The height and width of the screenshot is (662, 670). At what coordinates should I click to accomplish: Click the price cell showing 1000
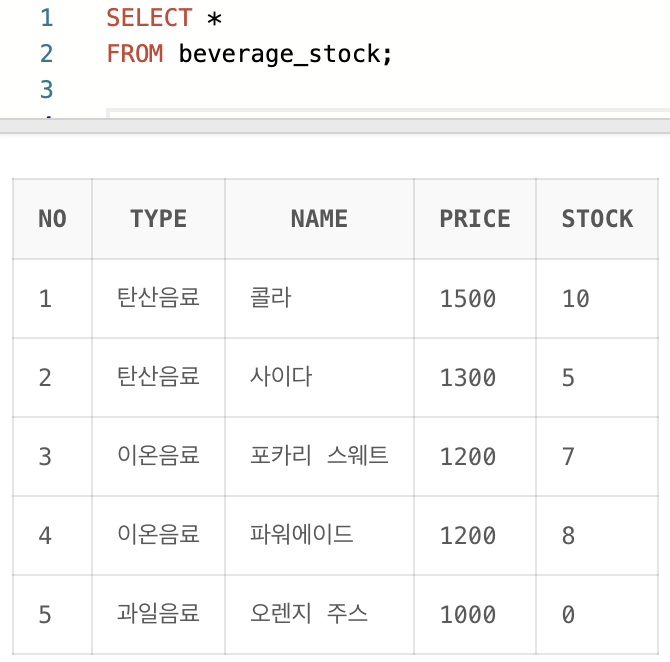coord(475,615)
